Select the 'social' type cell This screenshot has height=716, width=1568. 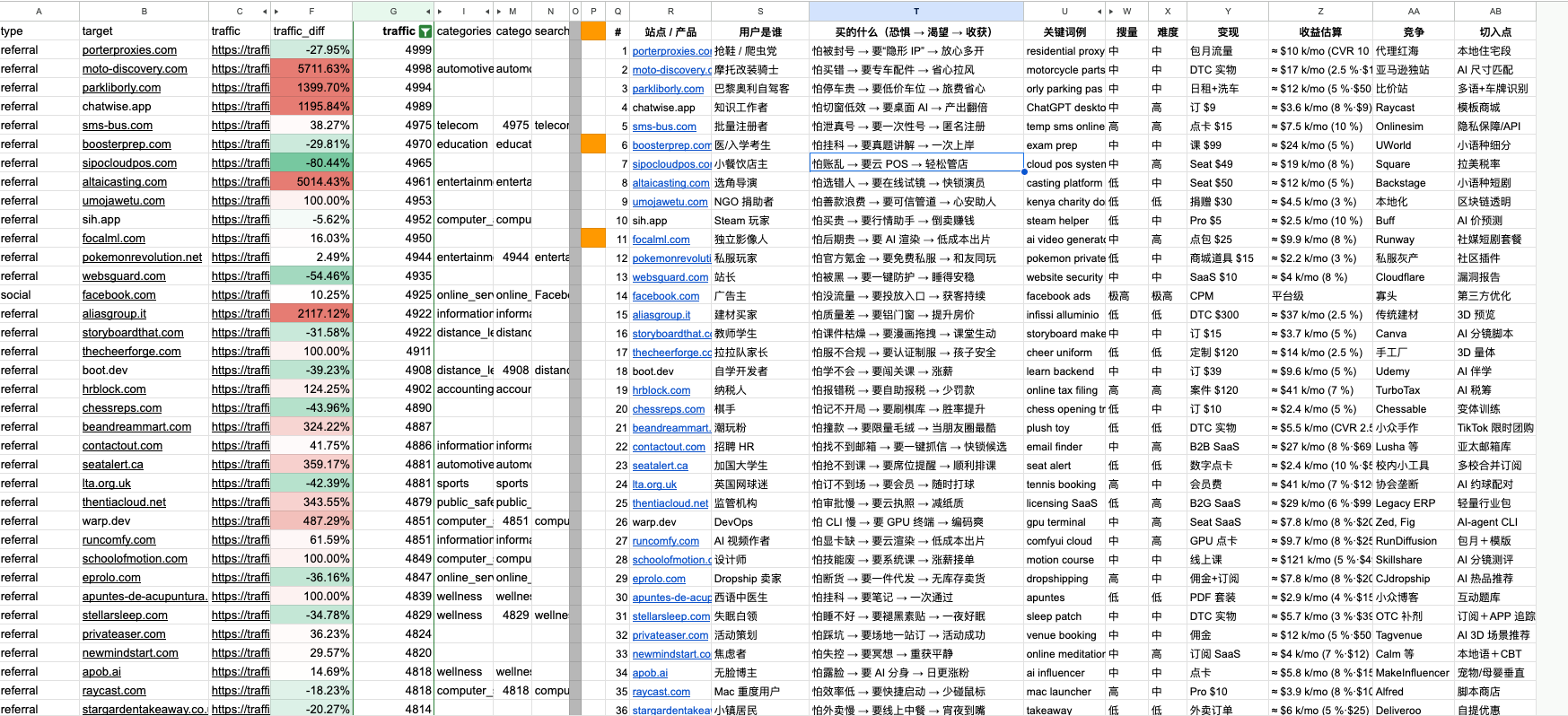tap(39, 295)
